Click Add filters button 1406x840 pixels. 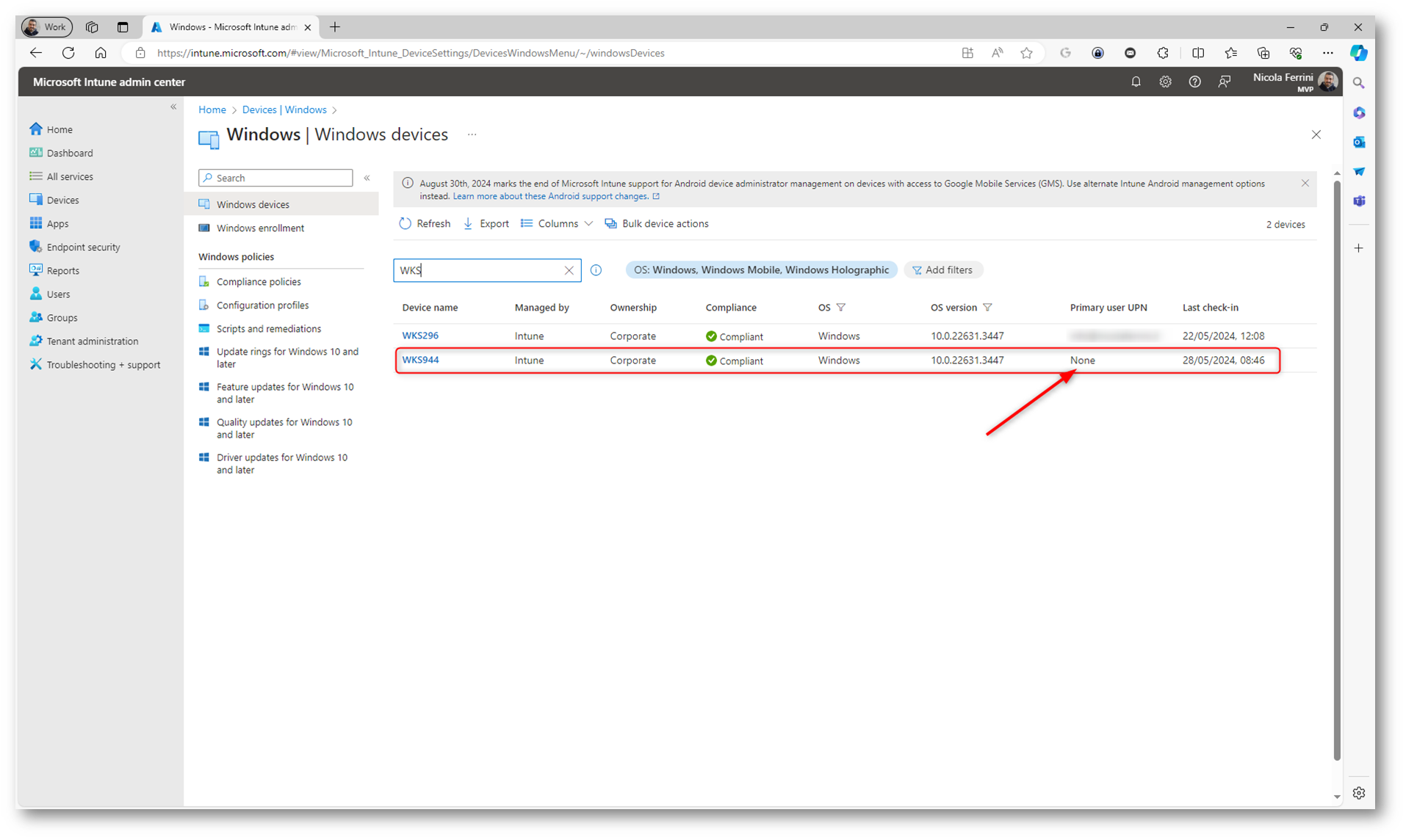pyautogui.click(x=942, y=270)
